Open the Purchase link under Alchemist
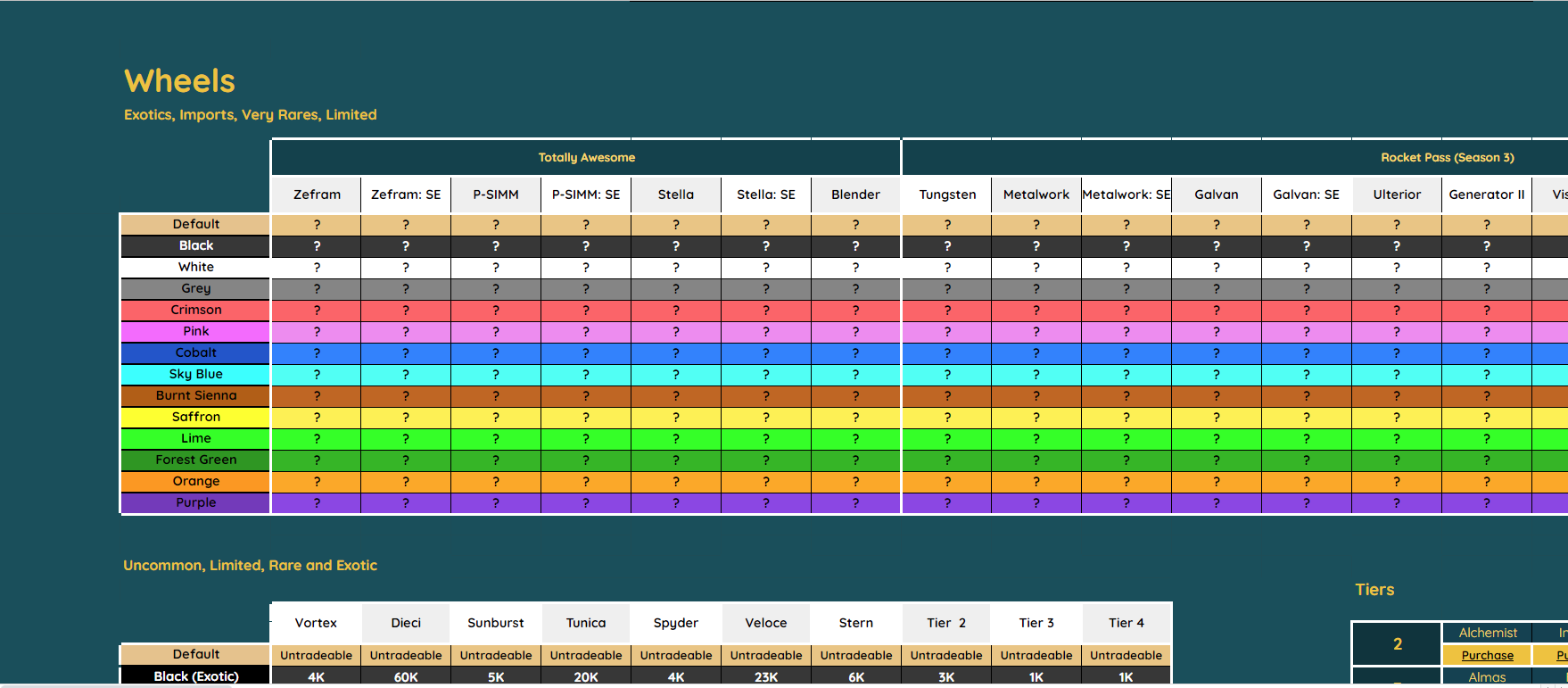Viewport: 1568px width, 688px height. [x=1487, y=655]
